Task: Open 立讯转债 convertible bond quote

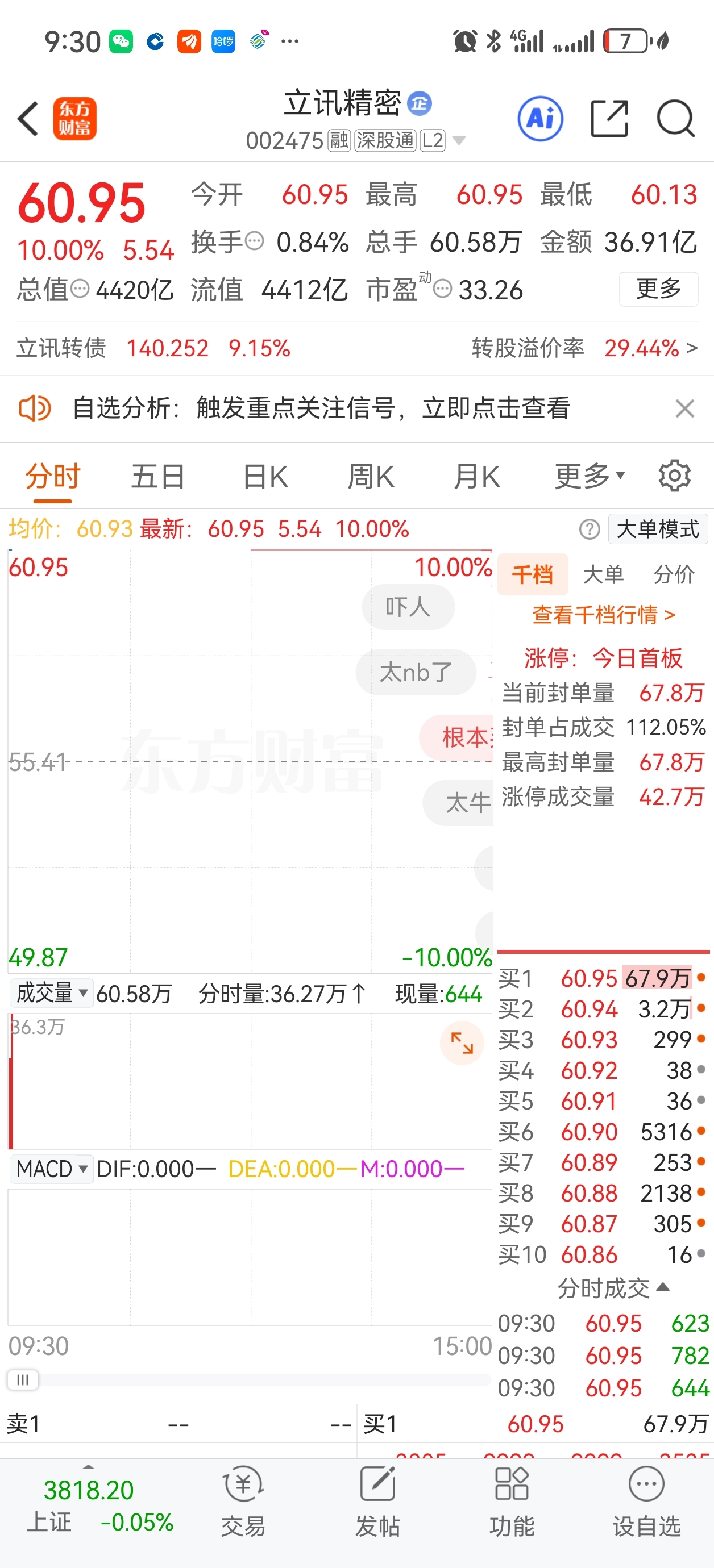Action: tap(153, 348)
